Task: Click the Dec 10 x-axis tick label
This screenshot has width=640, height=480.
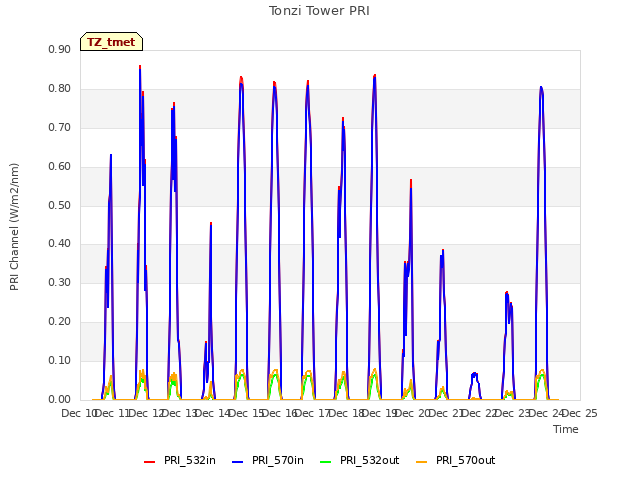Action: coord(78,413)
